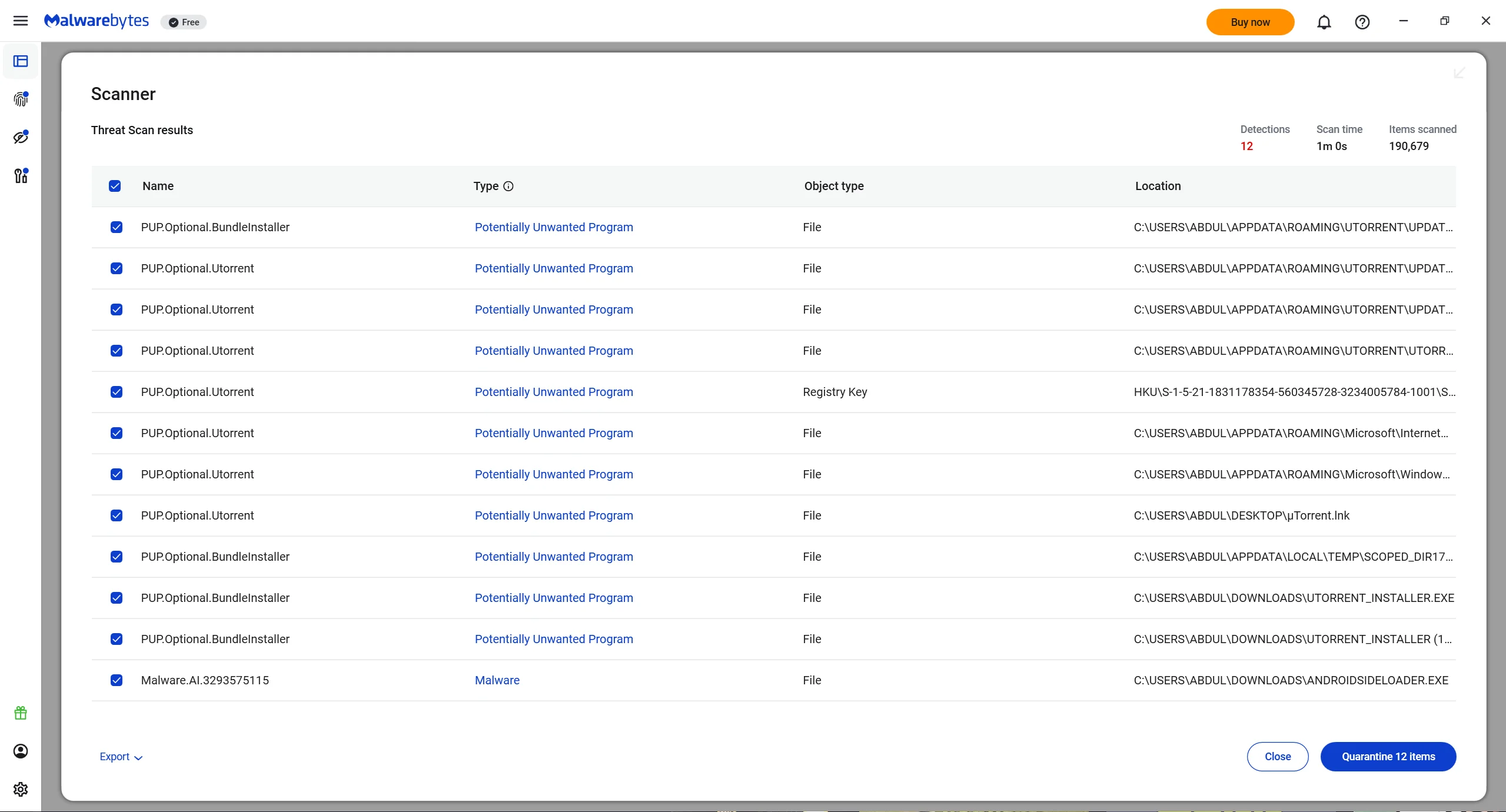Open the hamburger navigation menu

21,21
